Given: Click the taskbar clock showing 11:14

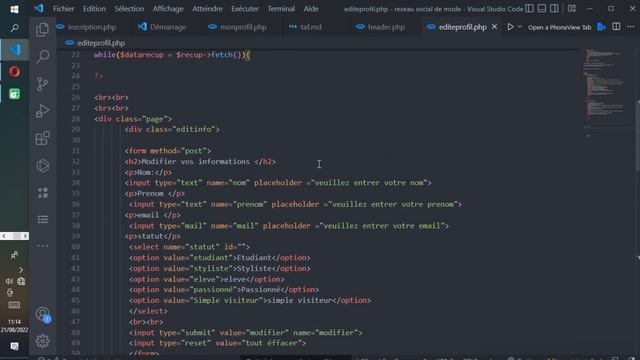Looking at the screenshot, I should pyautogui.click(x=14, y=326).
